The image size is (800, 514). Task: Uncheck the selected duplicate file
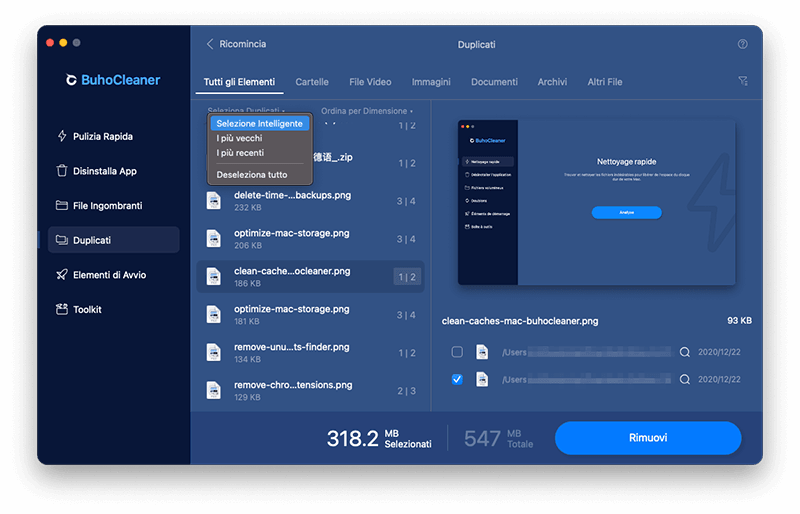[457, 379]
